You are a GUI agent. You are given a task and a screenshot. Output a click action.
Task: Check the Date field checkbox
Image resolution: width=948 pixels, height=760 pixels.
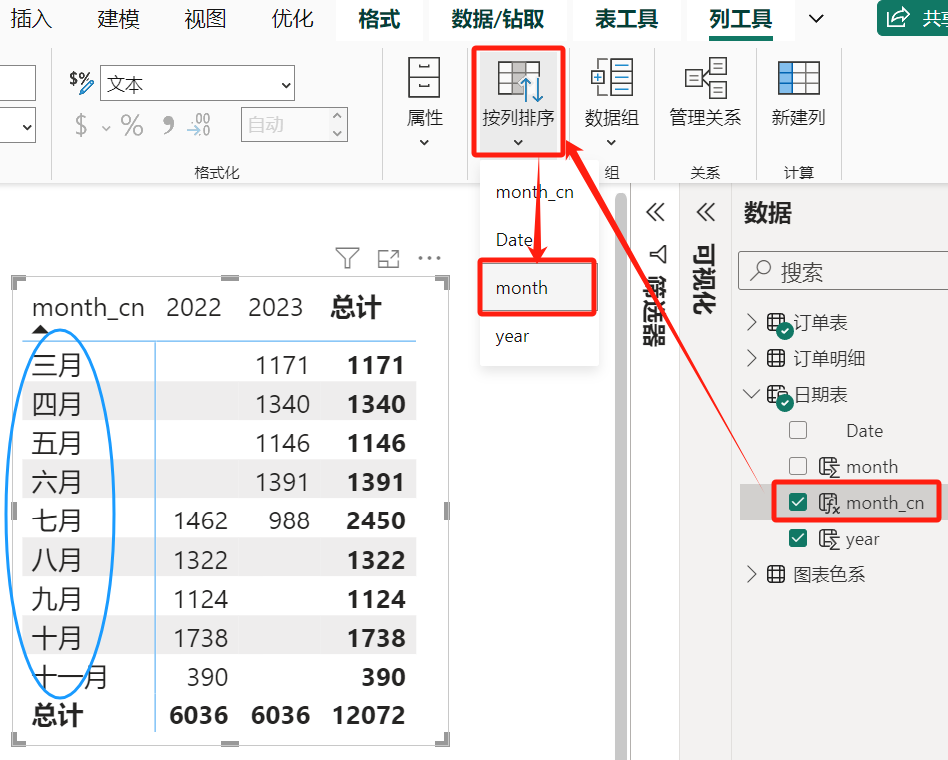point(798,430)
